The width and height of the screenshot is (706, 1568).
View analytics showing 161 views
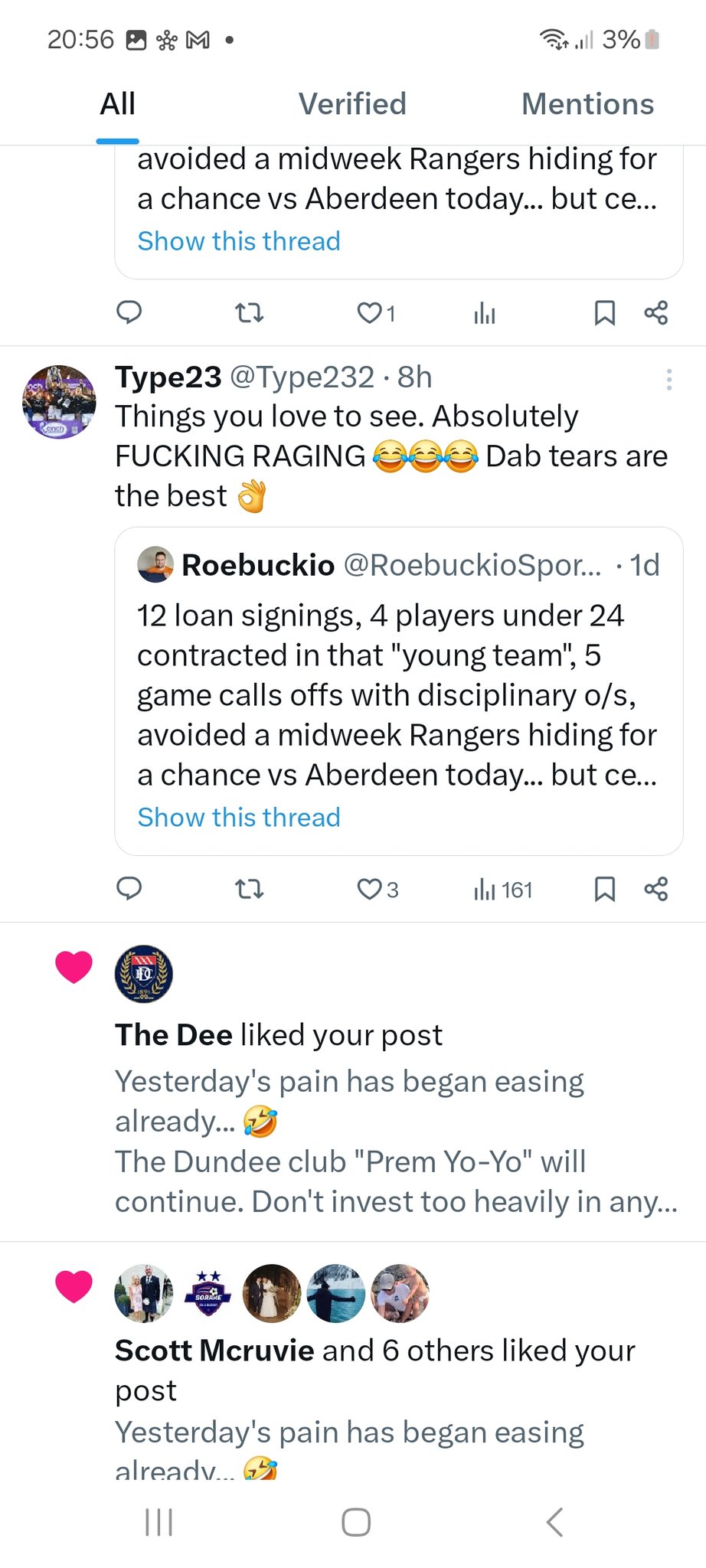[502, 890]
